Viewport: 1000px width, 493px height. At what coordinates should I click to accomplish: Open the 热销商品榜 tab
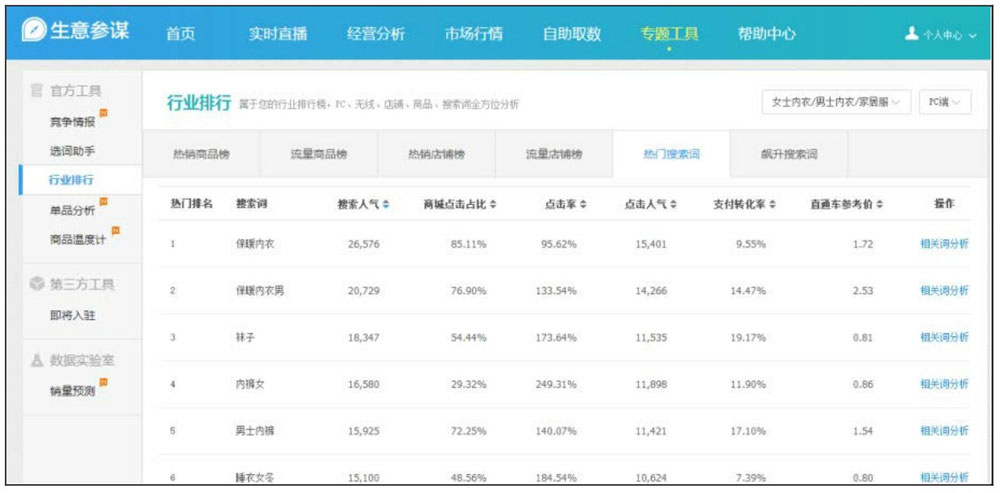point(200,155)
